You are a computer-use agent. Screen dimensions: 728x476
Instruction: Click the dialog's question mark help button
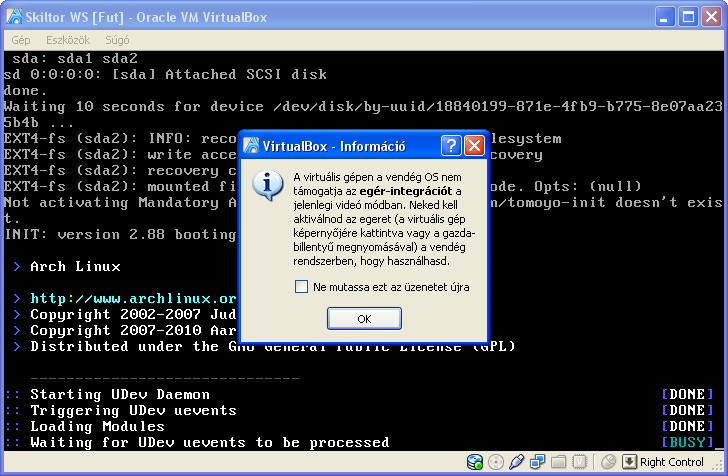[451, 145]
